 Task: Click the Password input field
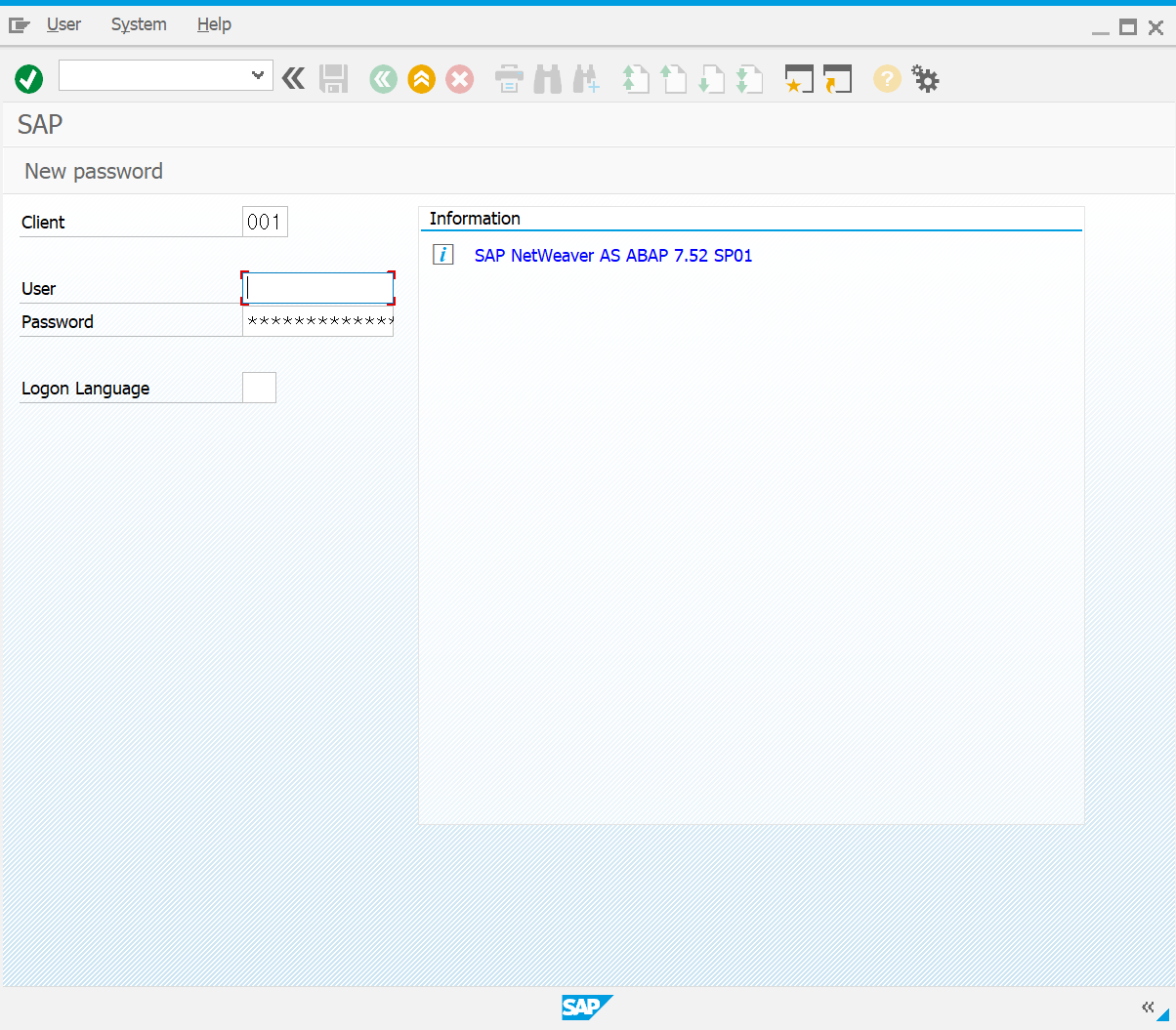[x=318, y=321]
